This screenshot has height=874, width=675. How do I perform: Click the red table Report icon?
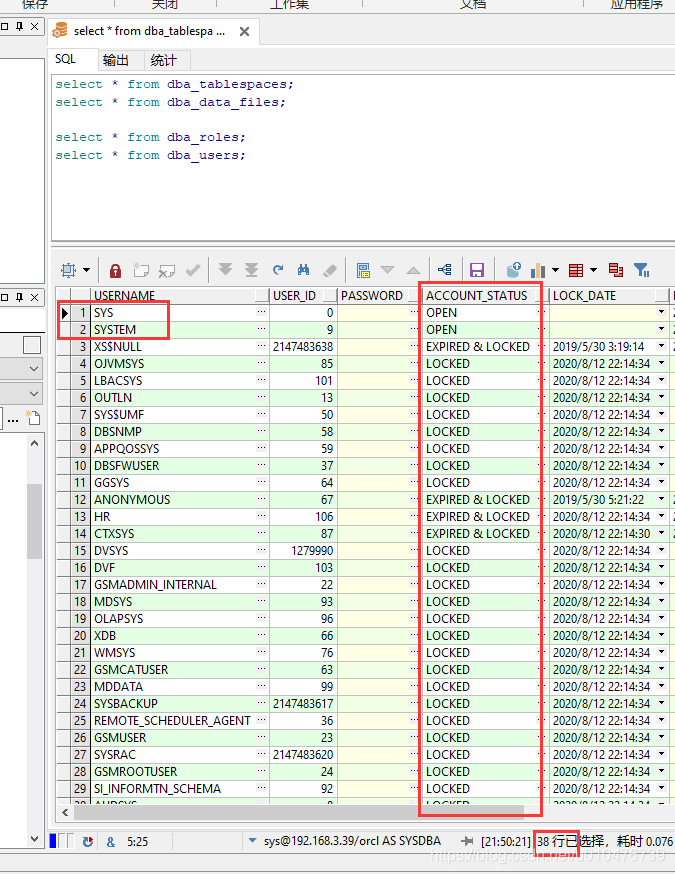point(576,270)
